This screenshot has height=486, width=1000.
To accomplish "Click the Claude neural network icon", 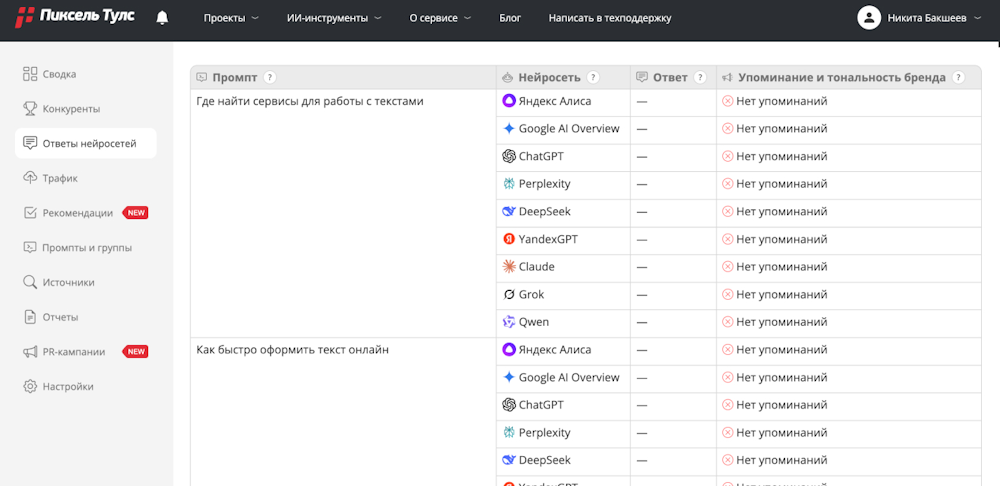I will pos(509,267).
